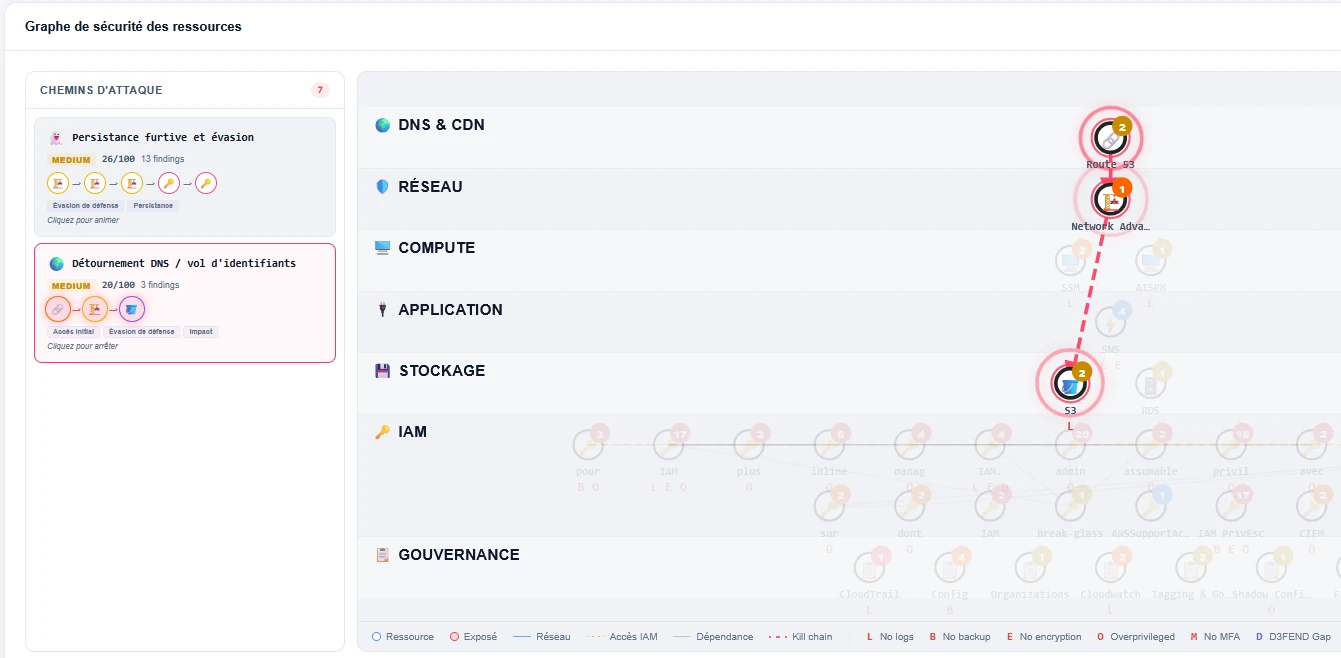Click the Organizations governance node
1341x658 pixels.
click(1029, 568)
